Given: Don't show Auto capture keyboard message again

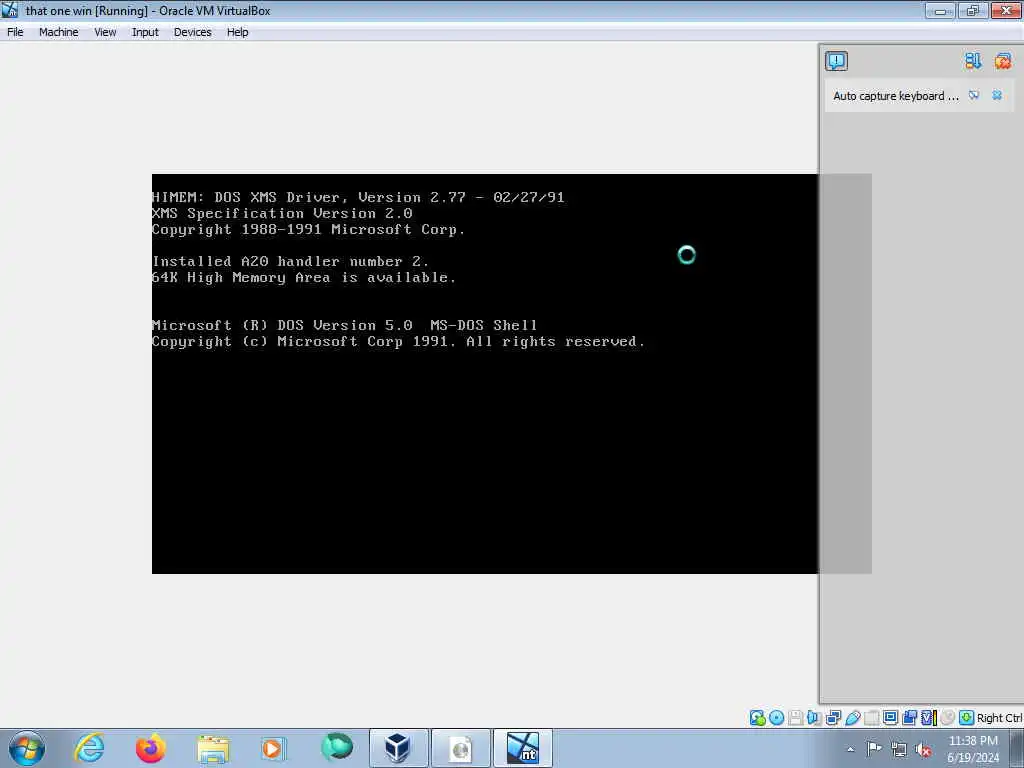Looking at the screenshot, I should pyautogui.click(x=974, y=95).
